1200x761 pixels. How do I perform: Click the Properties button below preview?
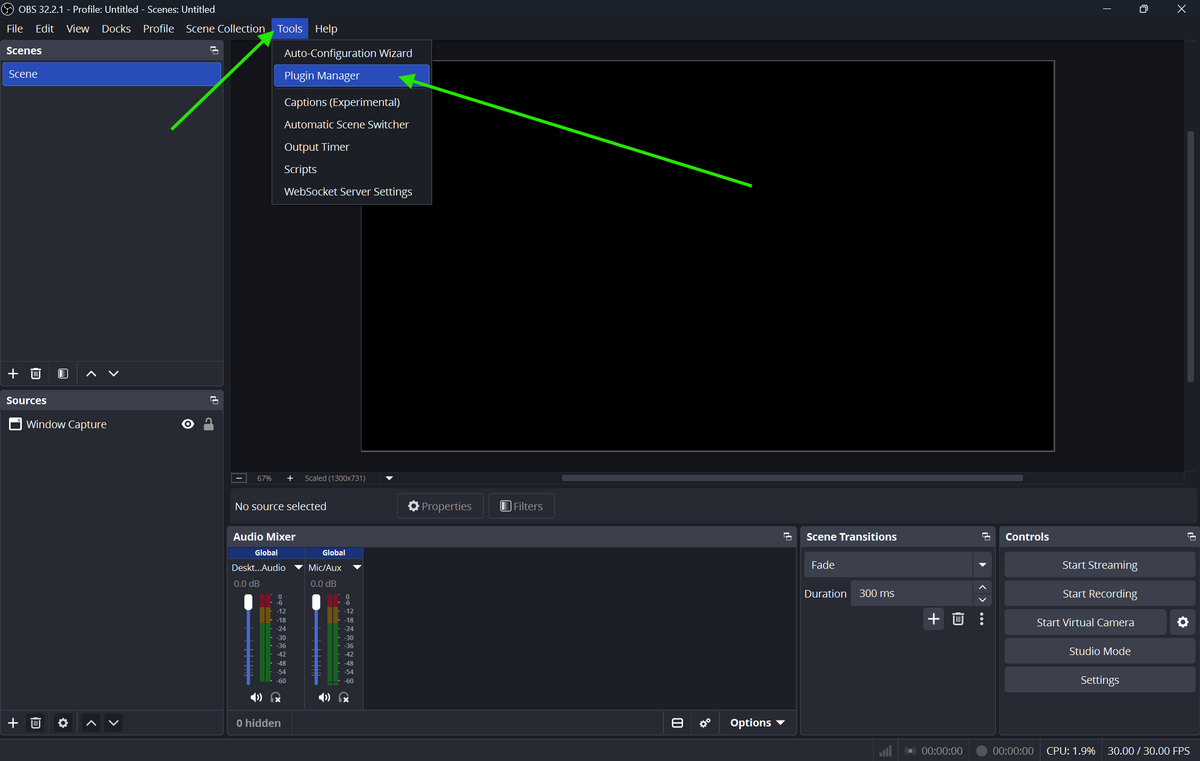click(x=440, y=506)
